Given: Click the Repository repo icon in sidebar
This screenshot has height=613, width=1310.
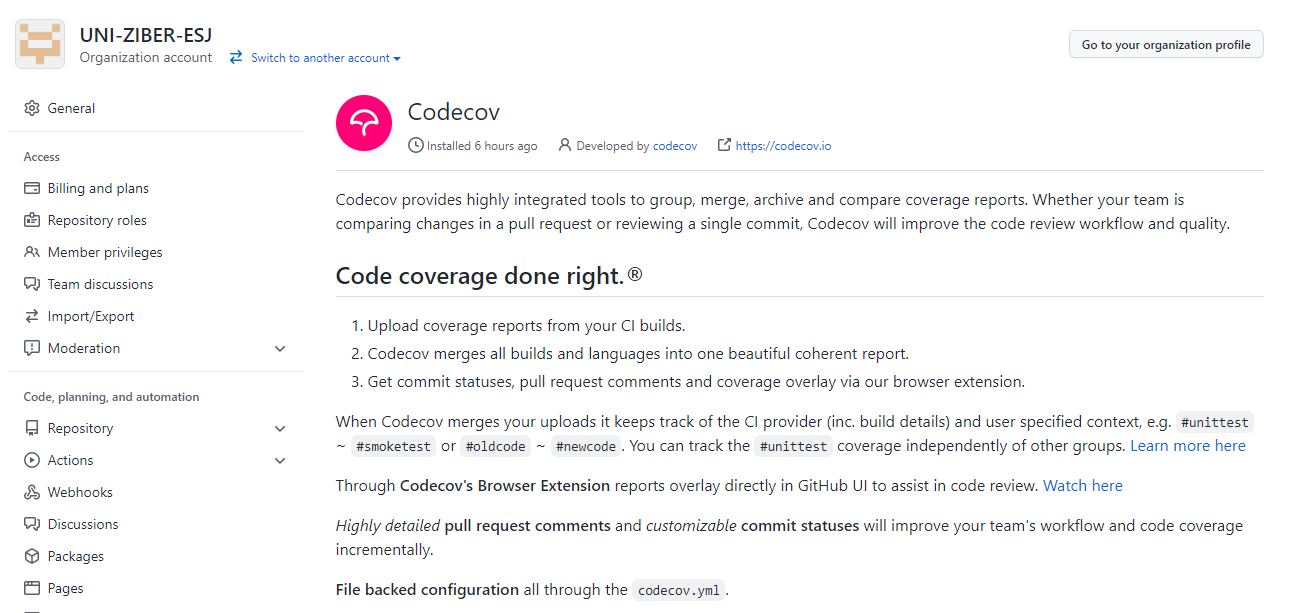Looking at the screenshot, I should click(x=32, y=428).
